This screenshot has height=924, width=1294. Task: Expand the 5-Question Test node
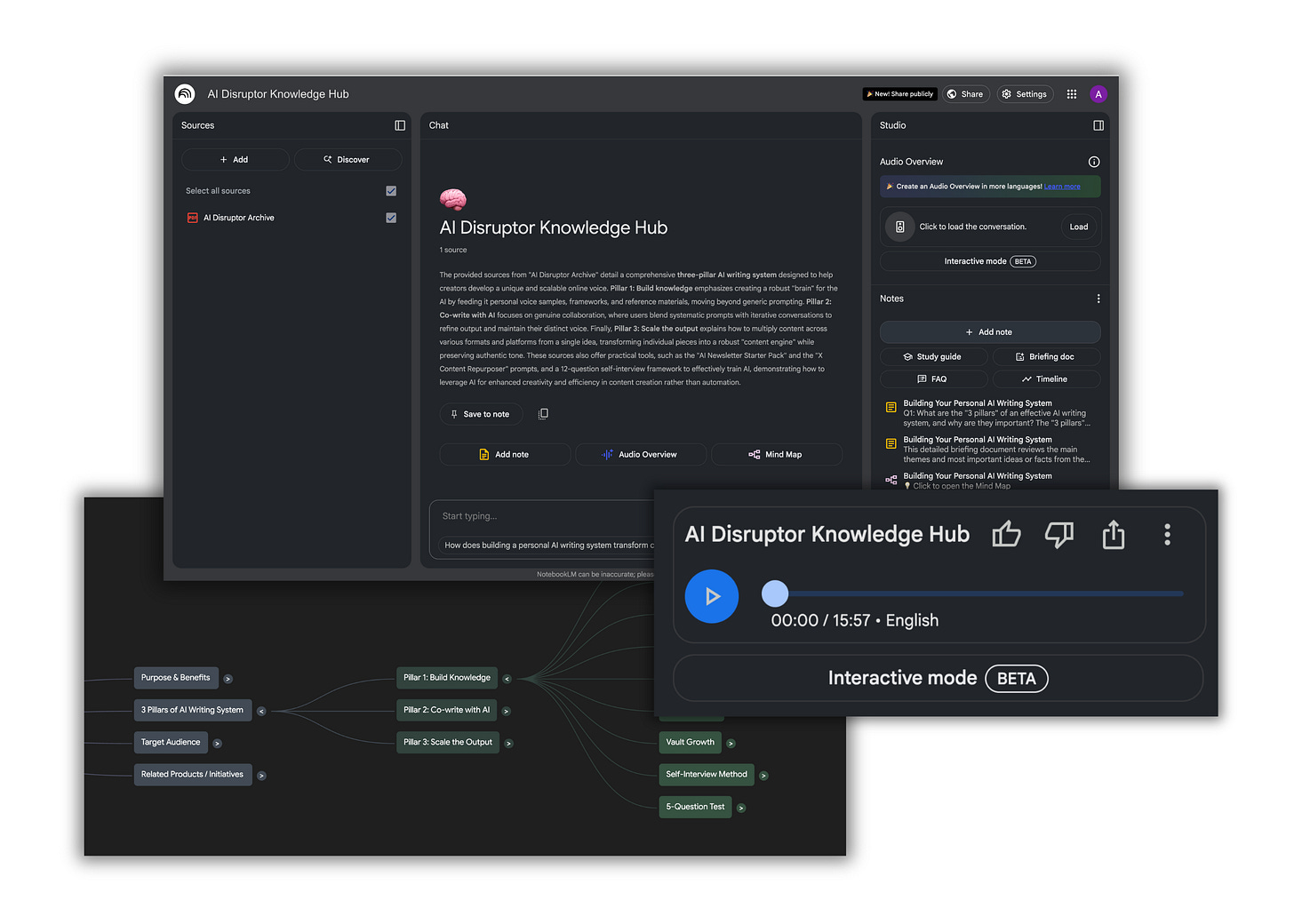pyautogui.click(x=741, y=808)
